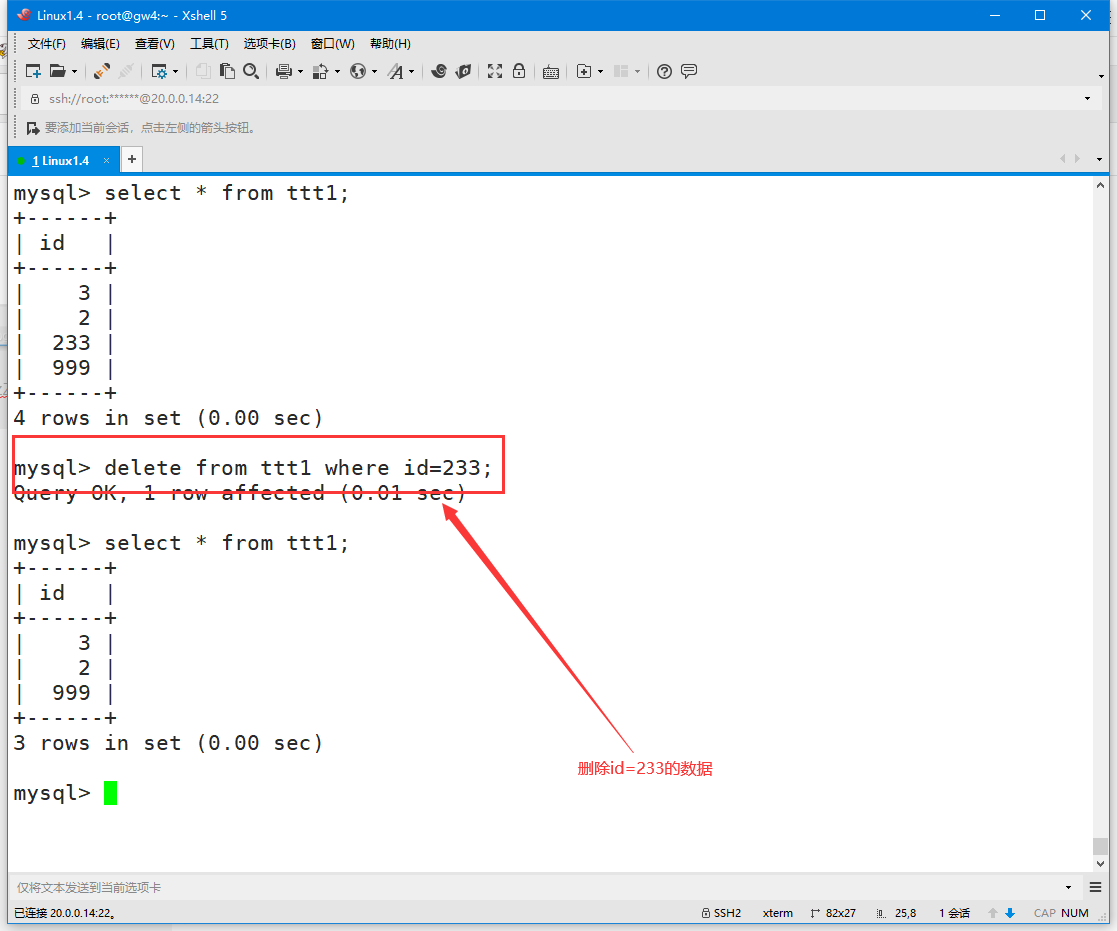Open session folder icon in toolbar
The image size is (1117, 931).
point(58,71)
